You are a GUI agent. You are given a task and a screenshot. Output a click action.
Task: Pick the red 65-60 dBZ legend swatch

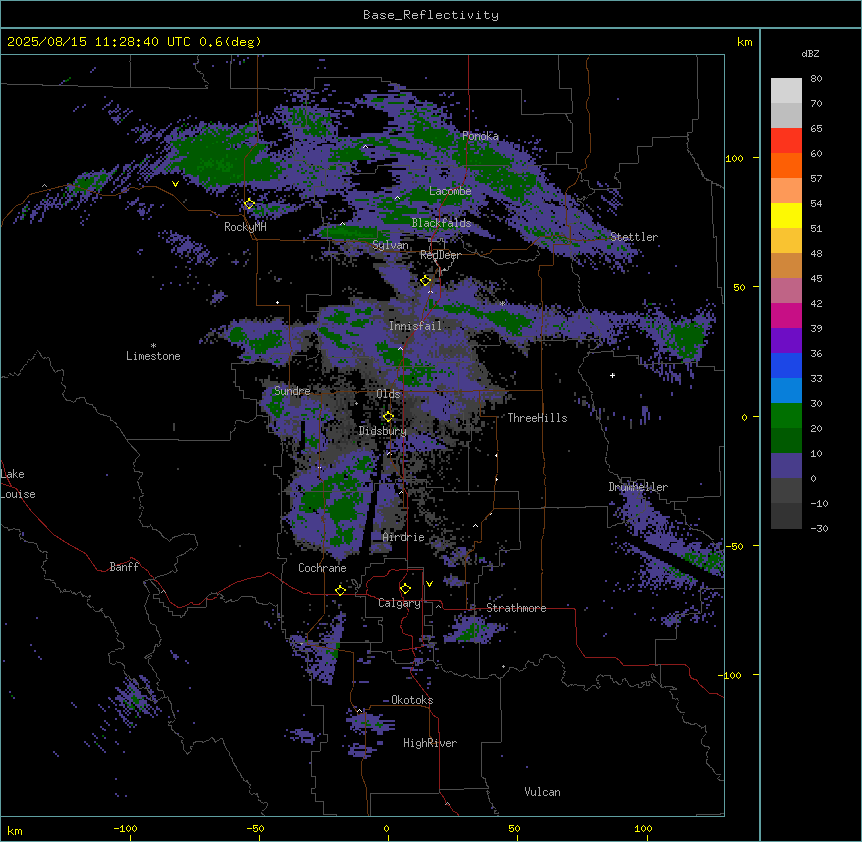tap(786, 141)
